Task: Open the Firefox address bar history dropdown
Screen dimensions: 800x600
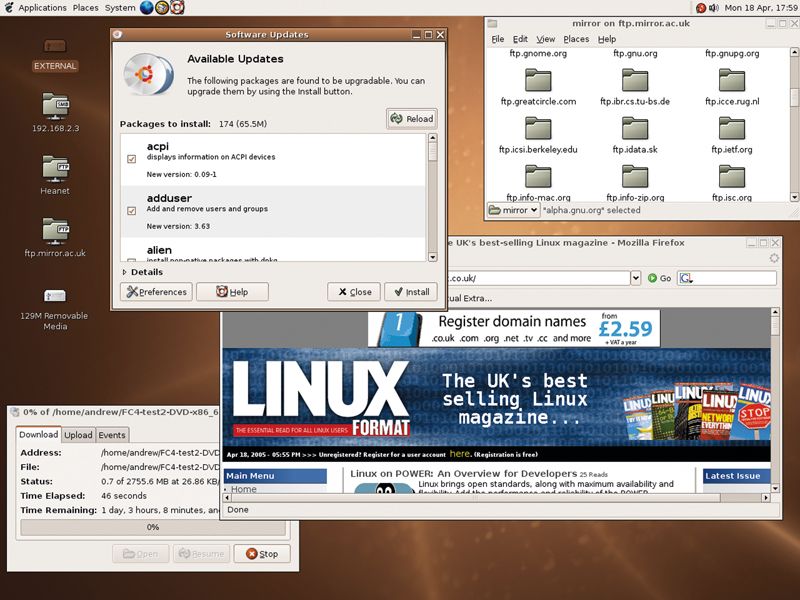Action: (x=634, y=278)
